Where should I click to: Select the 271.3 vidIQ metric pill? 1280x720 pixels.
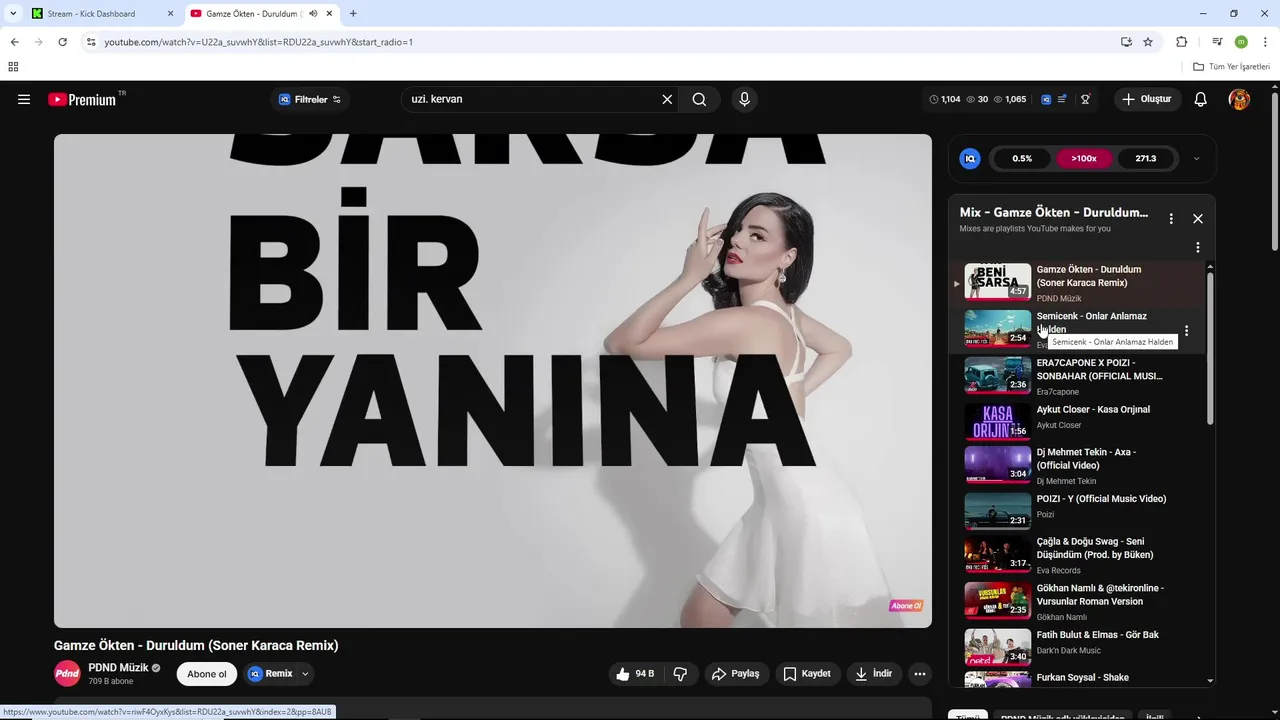[x=1146, y=158]
